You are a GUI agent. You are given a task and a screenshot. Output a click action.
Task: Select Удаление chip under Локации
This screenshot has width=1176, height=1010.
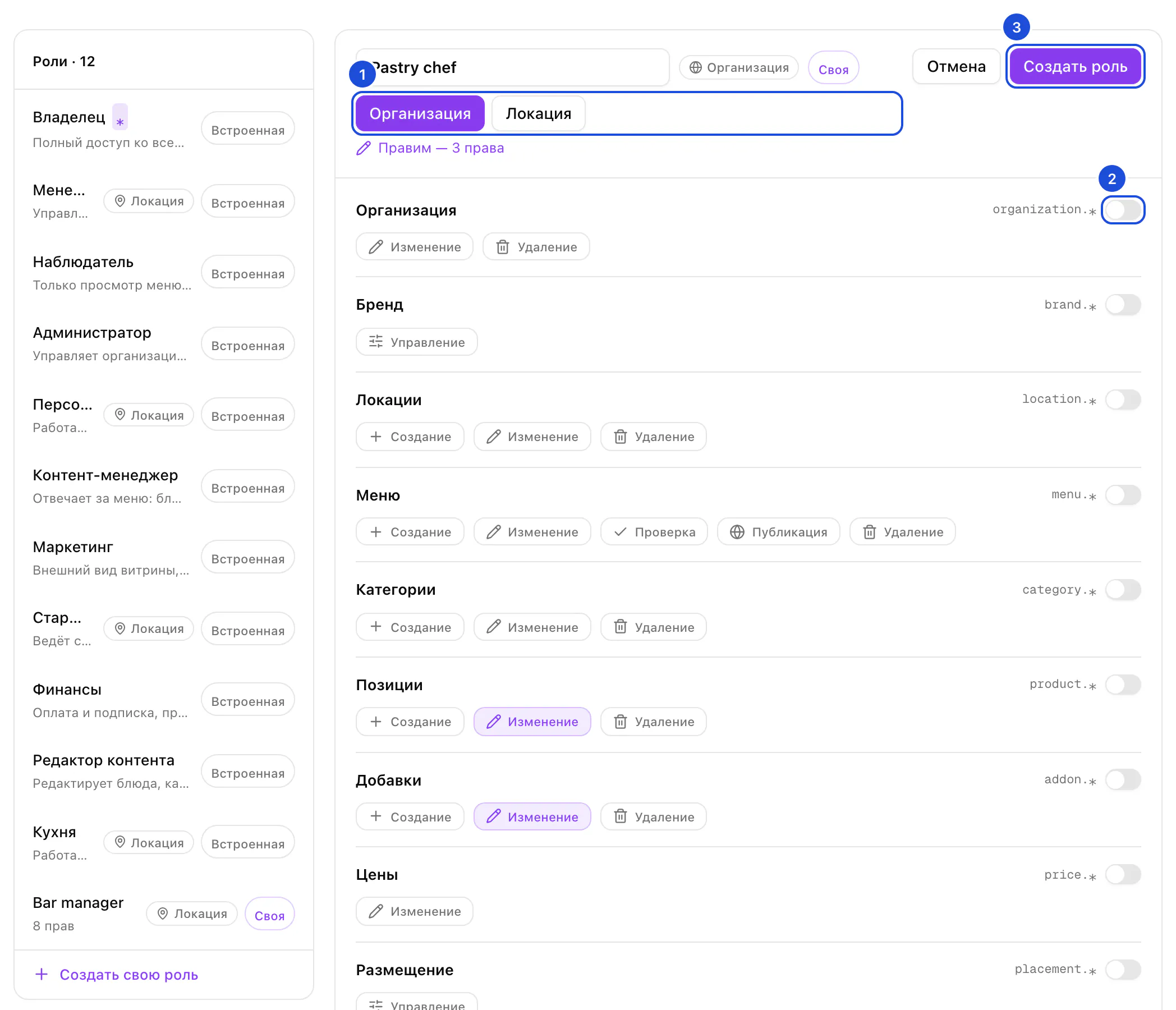653,437
